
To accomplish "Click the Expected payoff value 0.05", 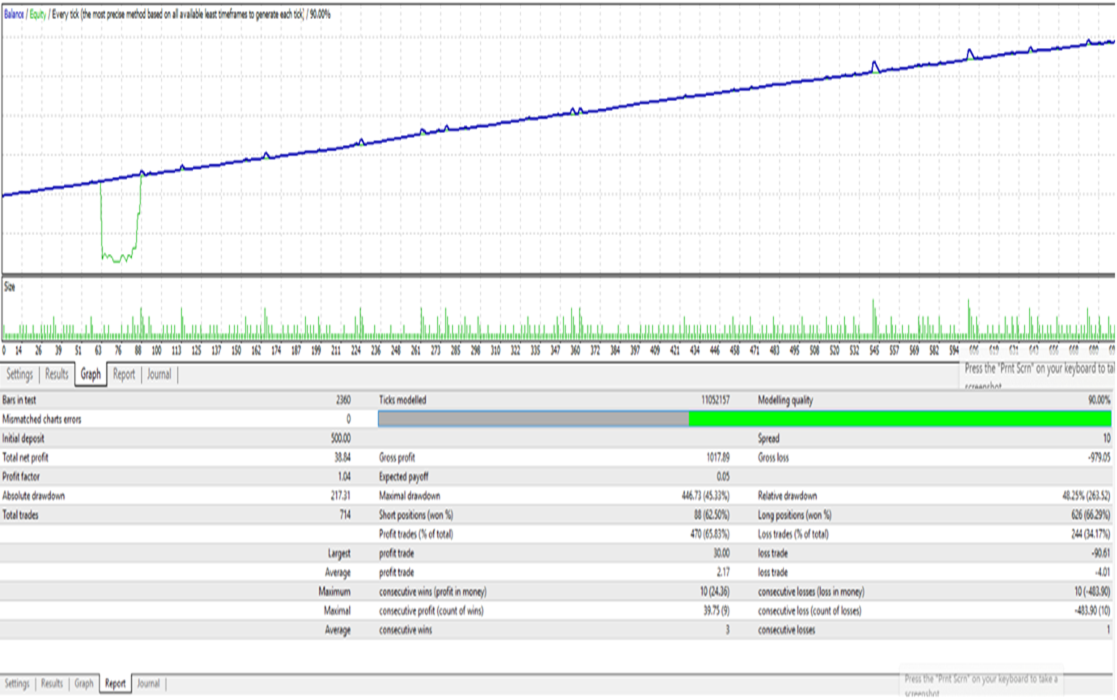I will pos(723,477).
